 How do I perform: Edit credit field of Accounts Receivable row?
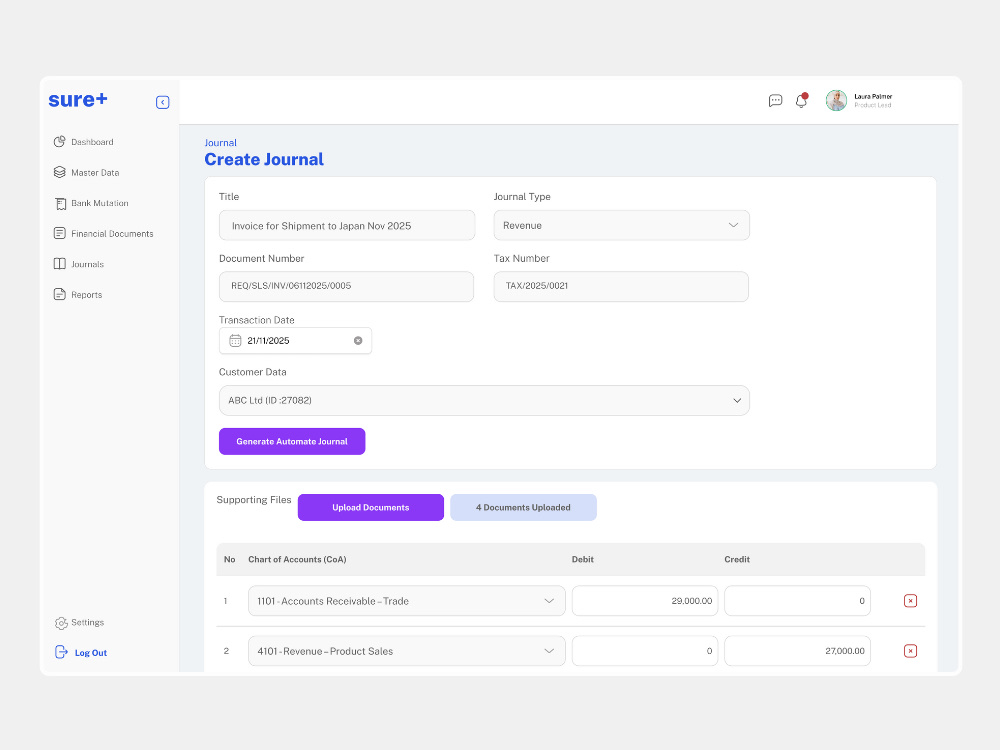(x=797, y=601)
